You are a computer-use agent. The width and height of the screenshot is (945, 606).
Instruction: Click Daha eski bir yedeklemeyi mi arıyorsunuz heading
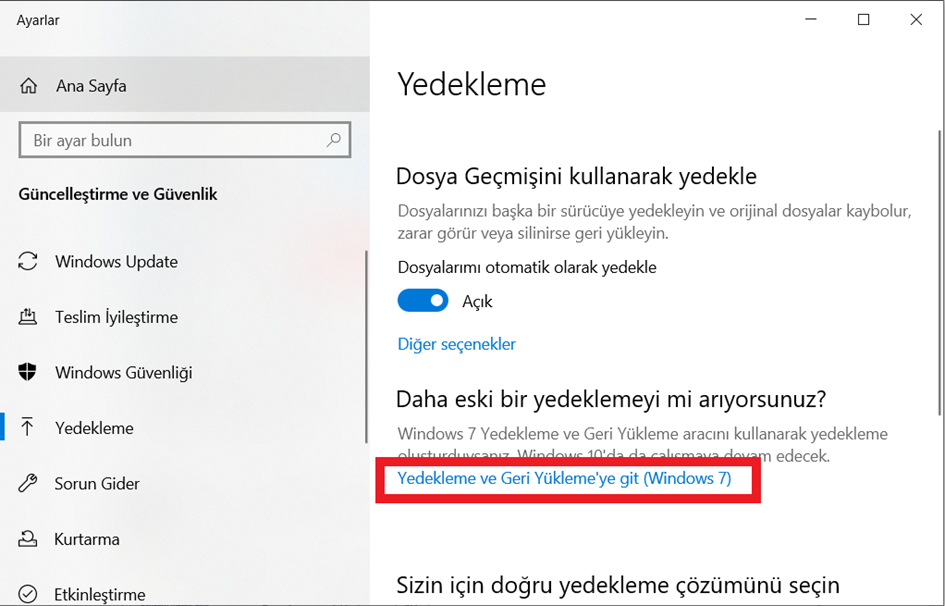[x=611, y=399]
